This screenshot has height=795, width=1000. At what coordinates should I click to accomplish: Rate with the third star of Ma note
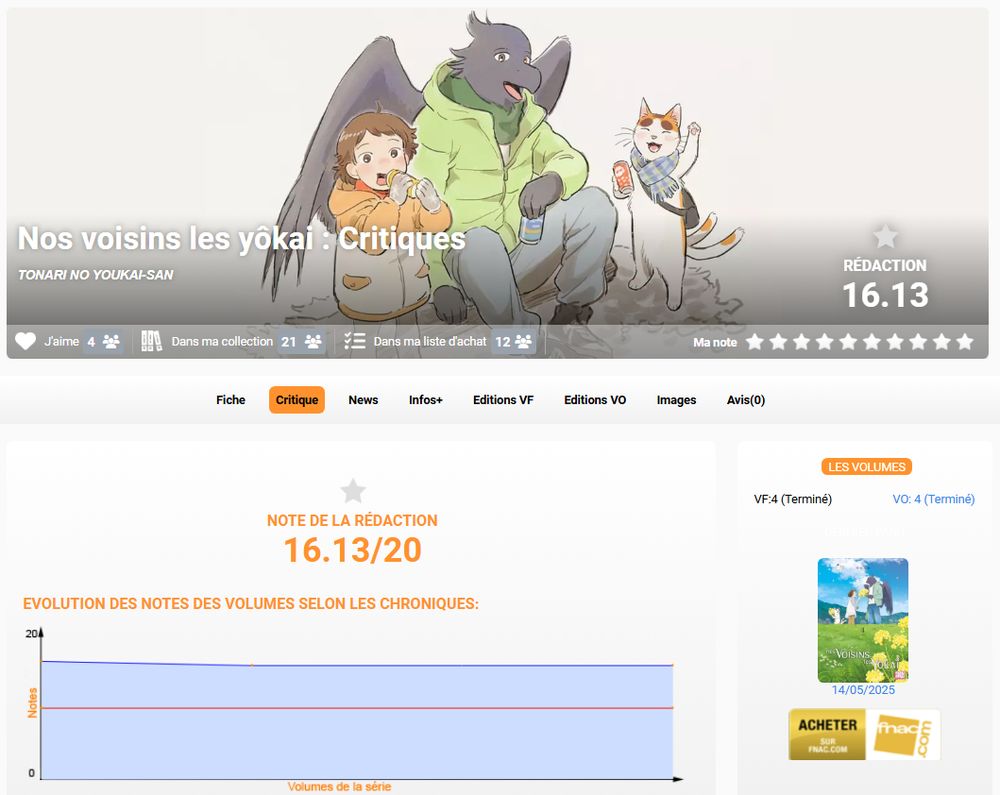tap(802, 342)
